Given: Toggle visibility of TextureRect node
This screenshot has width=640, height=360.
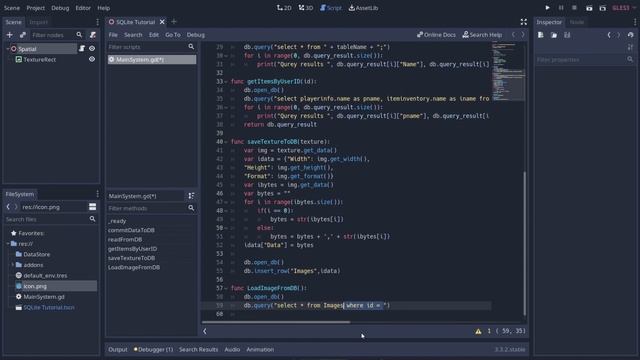Looking at the screenshot, I should click(x=92, y=59).
